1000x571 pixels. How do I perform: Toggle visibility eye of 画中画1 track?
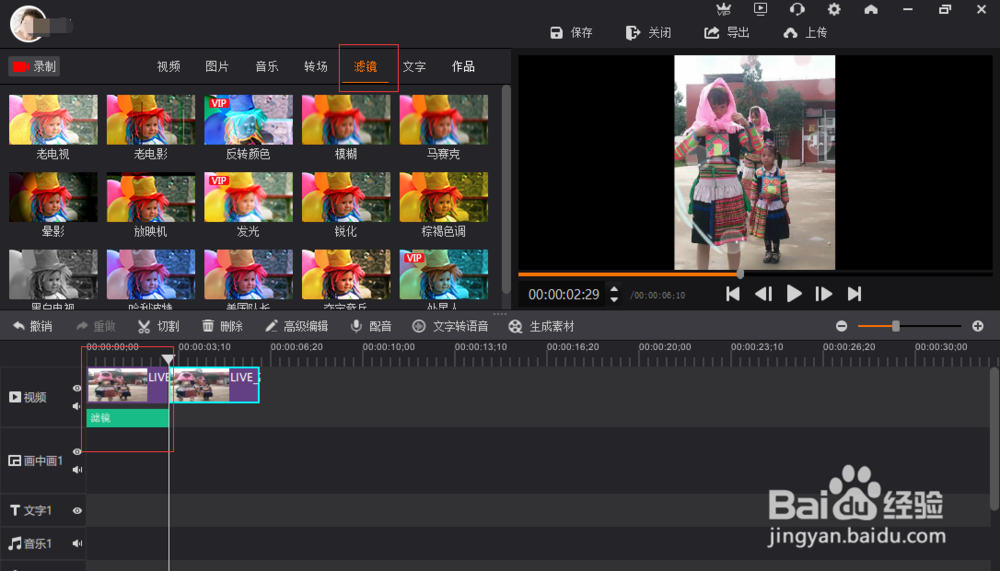click(77, 452)
